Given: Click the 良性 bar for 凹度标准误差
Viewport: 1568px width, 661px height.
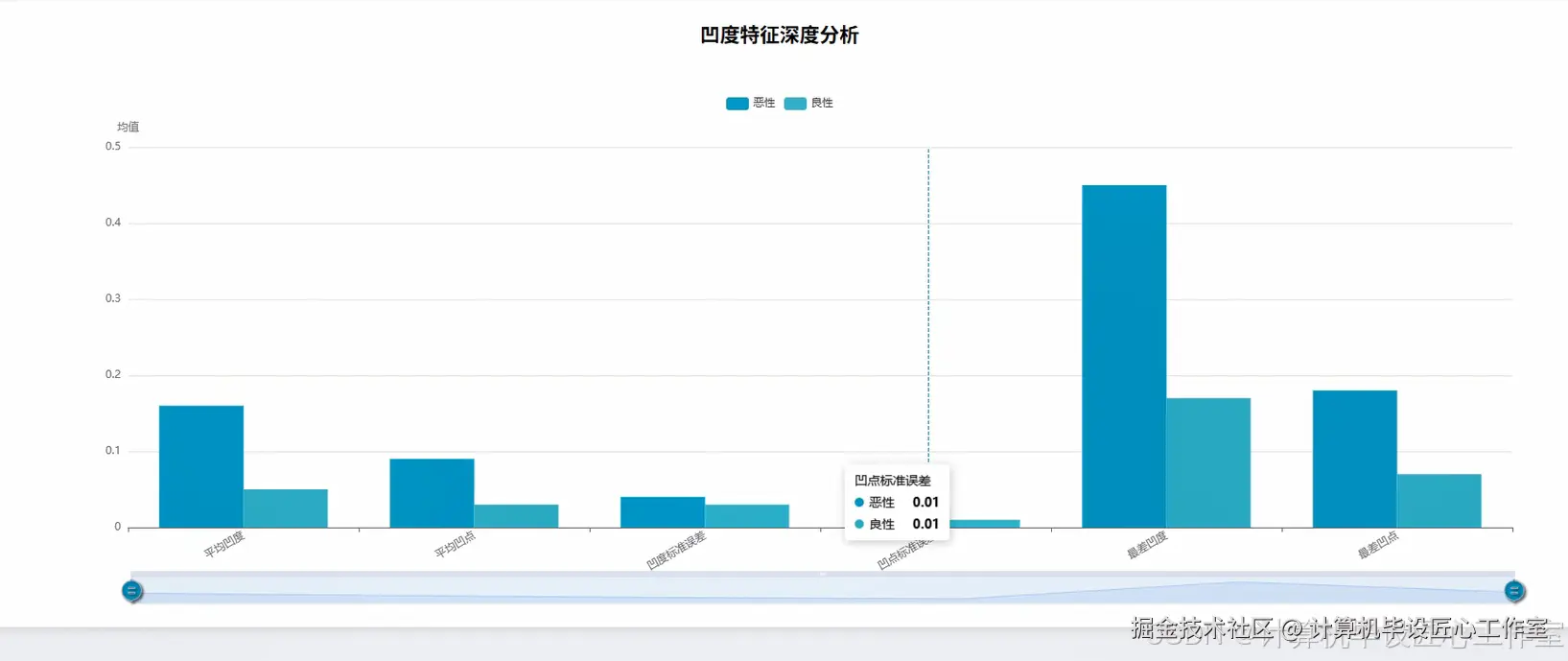Looking at the screenshot, I should [747, 516].
